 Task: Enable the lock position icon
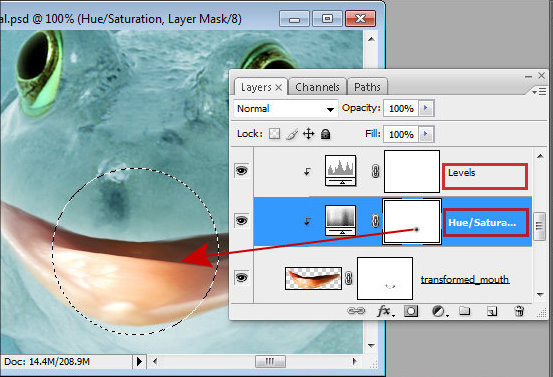click(x=309, y=134)
